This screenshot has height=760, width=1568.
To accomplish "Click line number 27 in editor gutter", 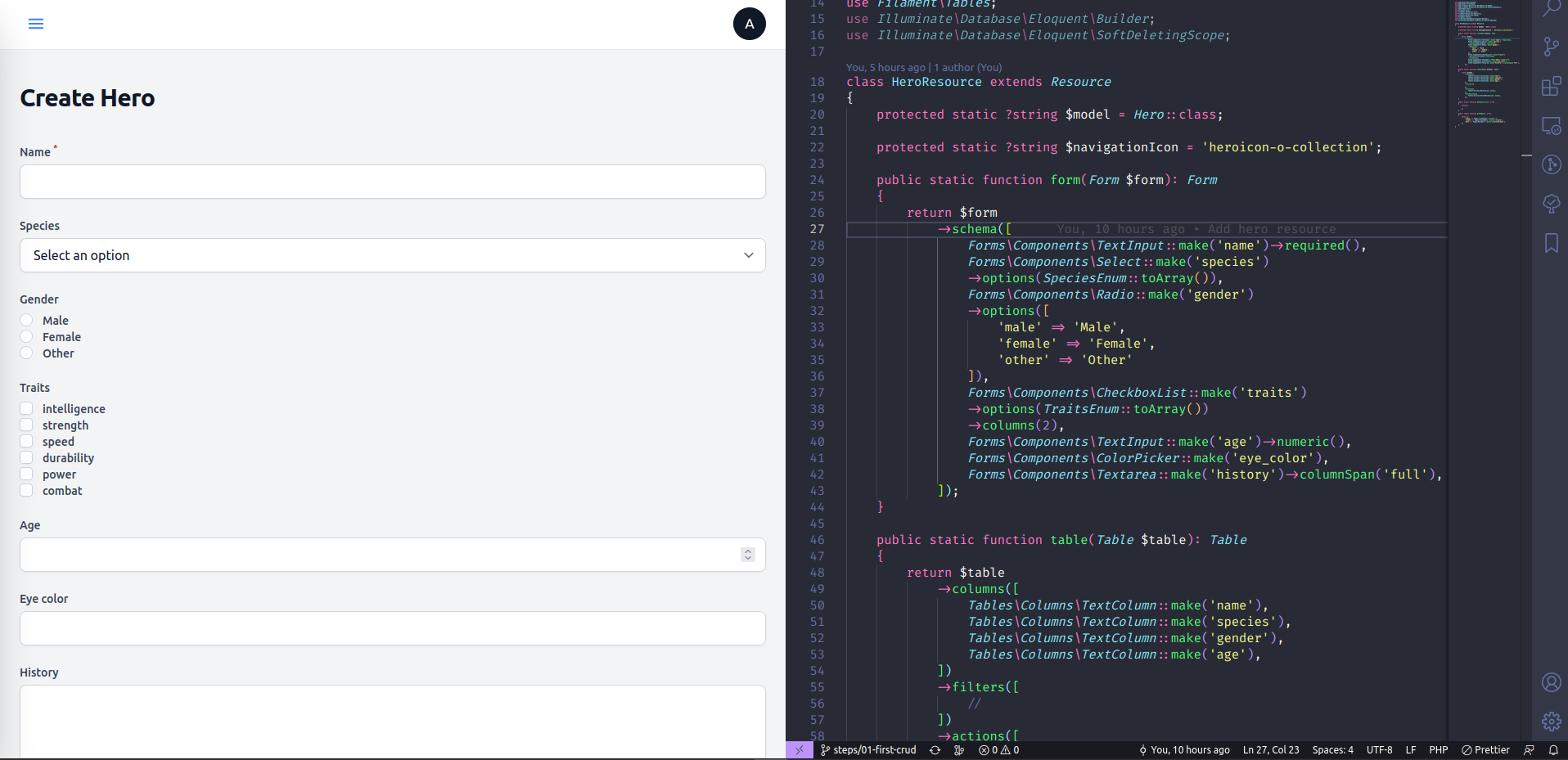I will coord(817,229).
